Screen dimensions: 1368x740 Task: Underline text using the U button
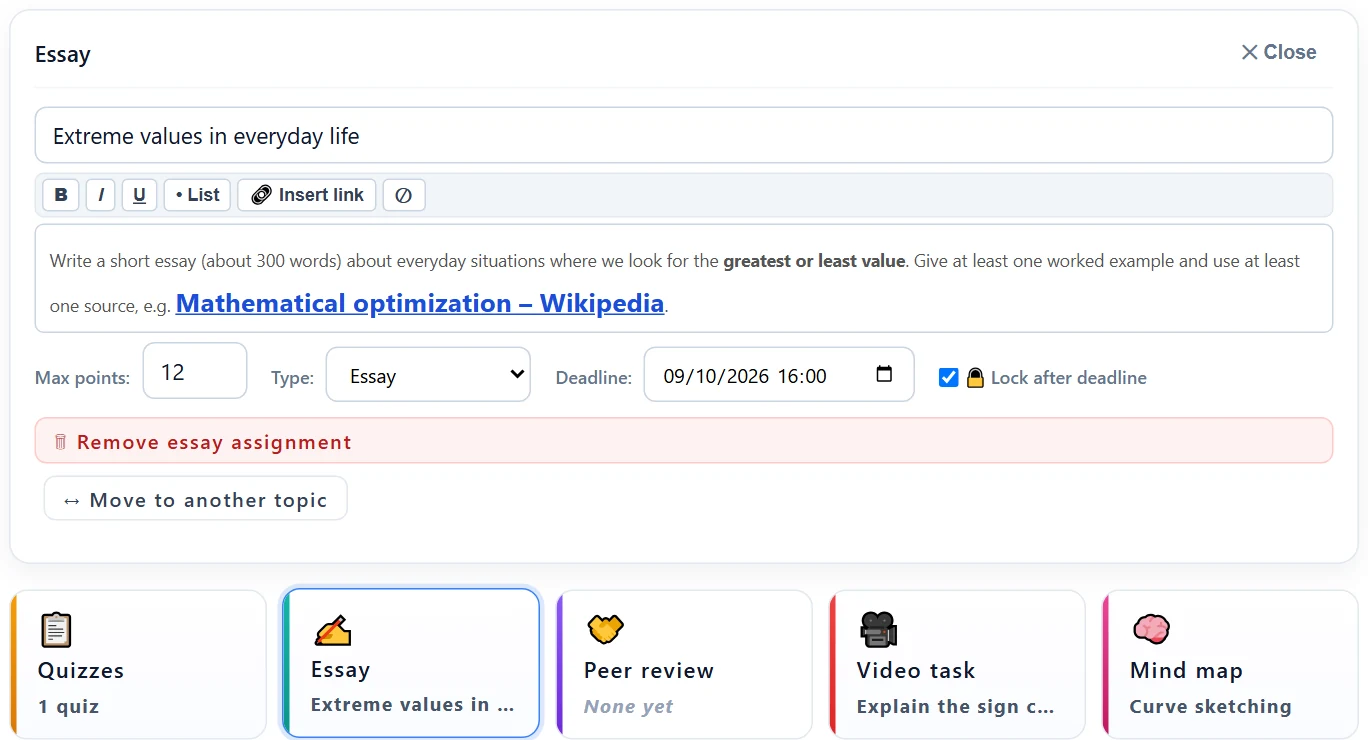pyautogui.click(x=139, y=195)
